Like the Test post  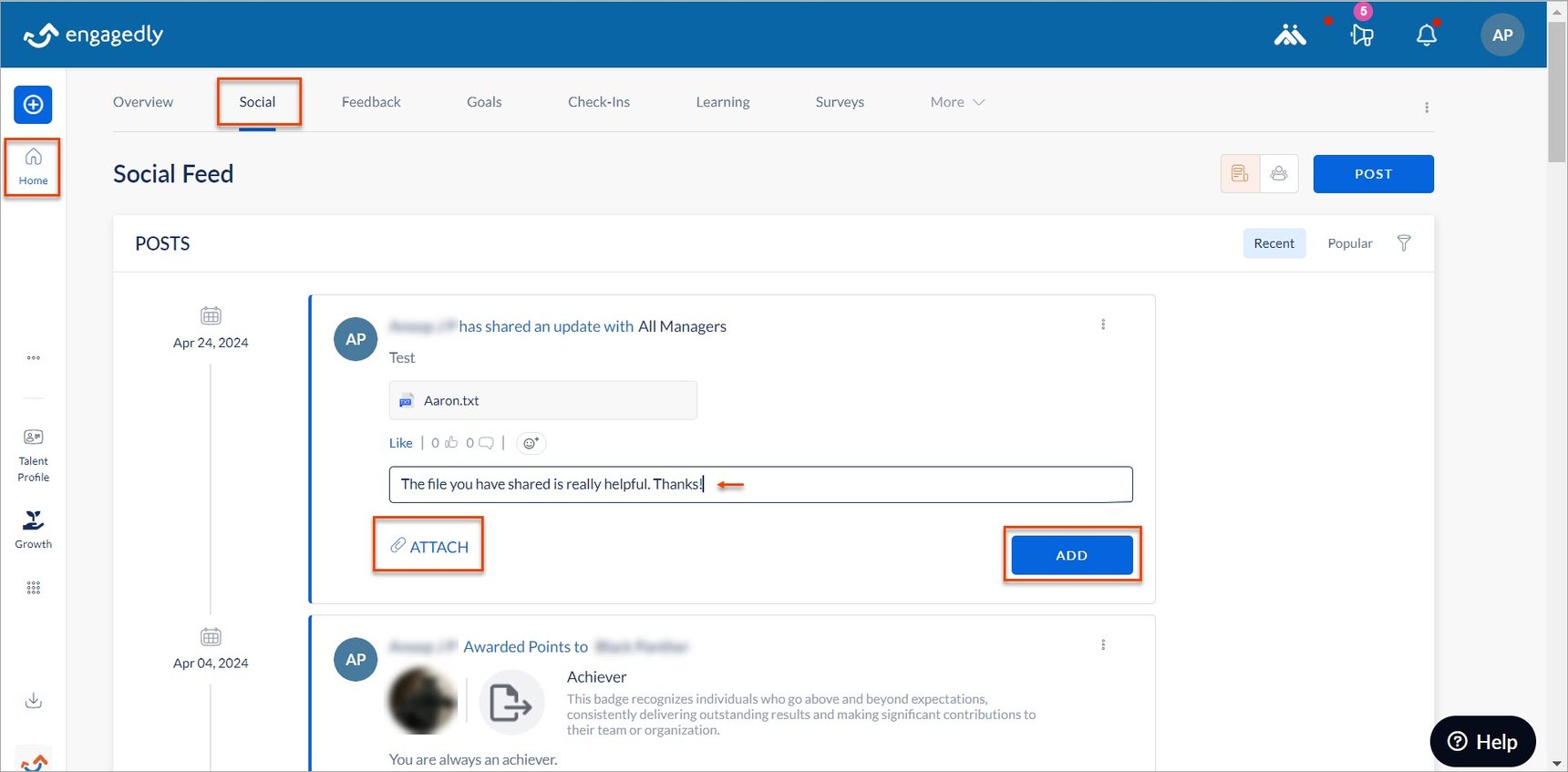click(x=401, y=443)
